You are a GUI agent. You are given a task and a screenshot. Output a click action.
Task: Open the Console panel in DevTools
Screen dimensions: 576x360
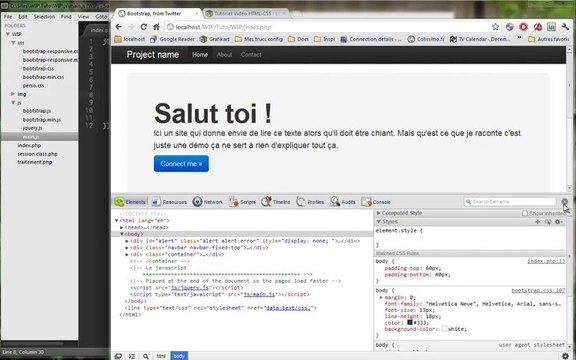(376, 202)
